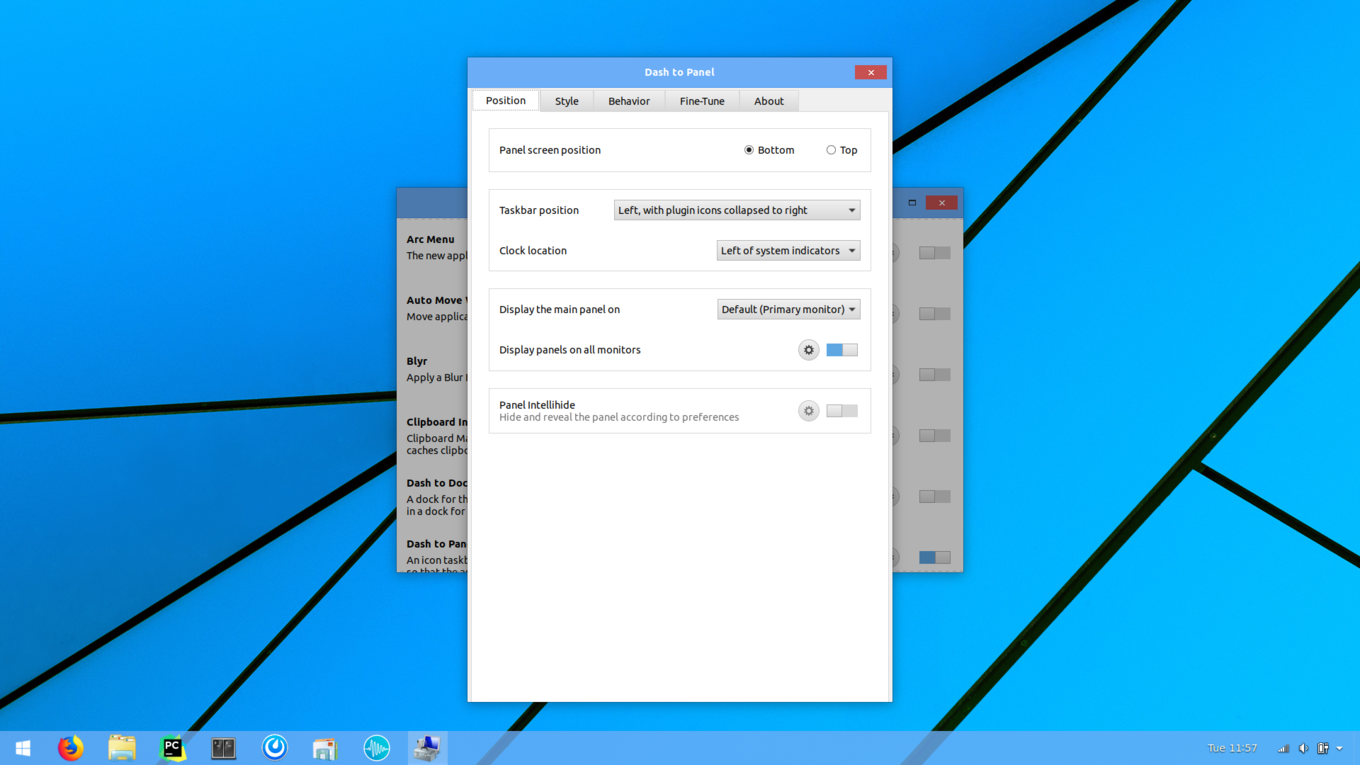Toggle Arc Menu extension switch in background window
This screenshot has height=765, width=1360.
click(935, 253)
